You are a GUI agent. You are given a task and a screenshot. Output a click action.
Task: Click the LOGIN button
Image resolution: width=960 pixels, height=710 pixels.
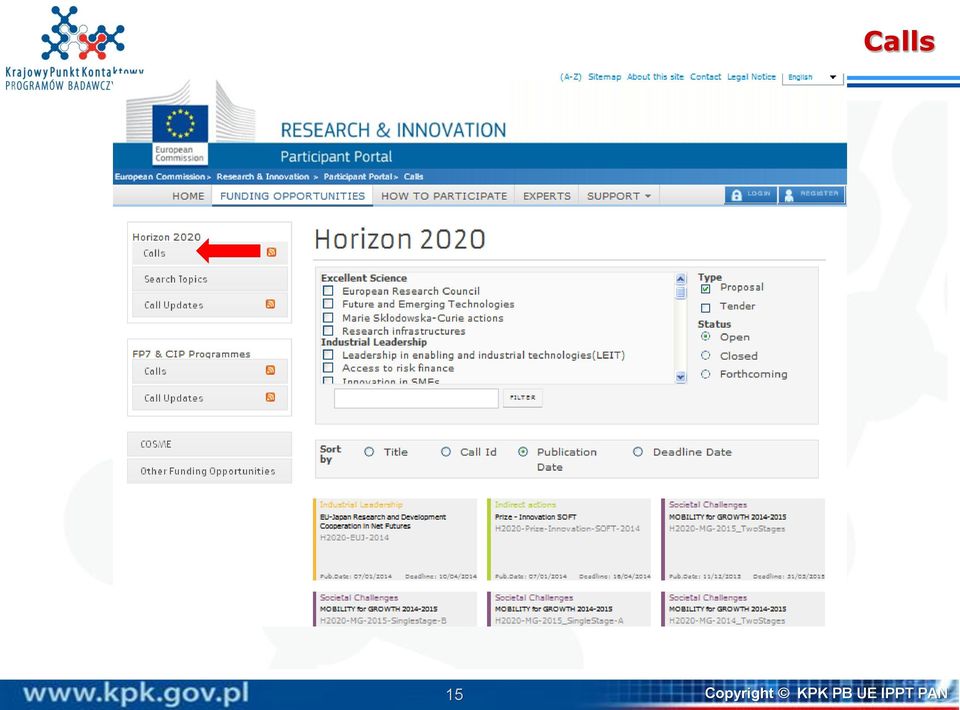pos(751,195)
